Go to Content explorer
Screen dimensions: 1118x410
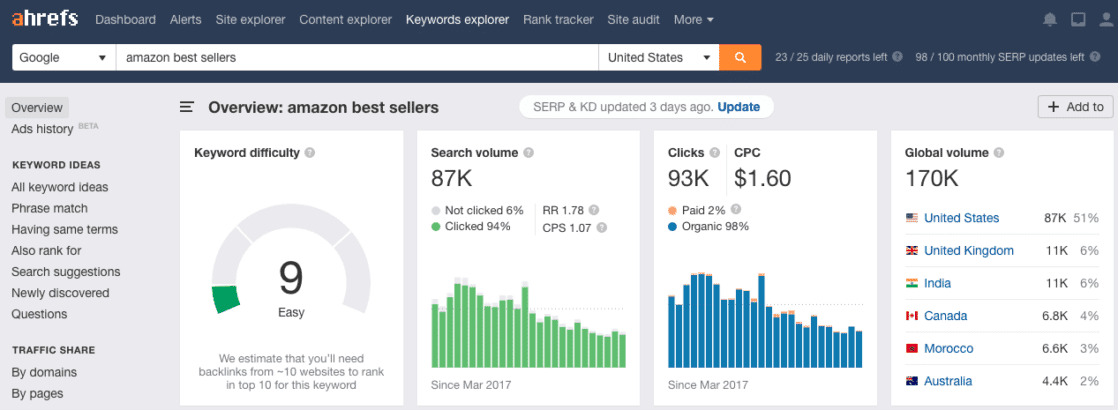pos(345,20)
